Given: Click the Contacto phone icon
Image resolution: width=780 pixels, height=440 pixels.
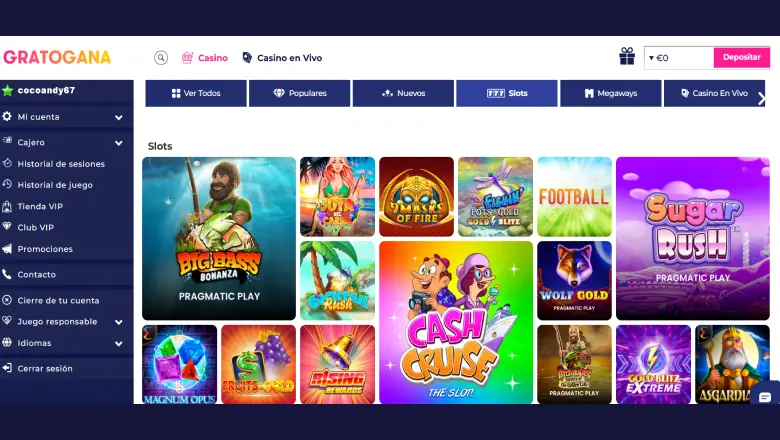Looking at the screenshot, I should 7,274.
